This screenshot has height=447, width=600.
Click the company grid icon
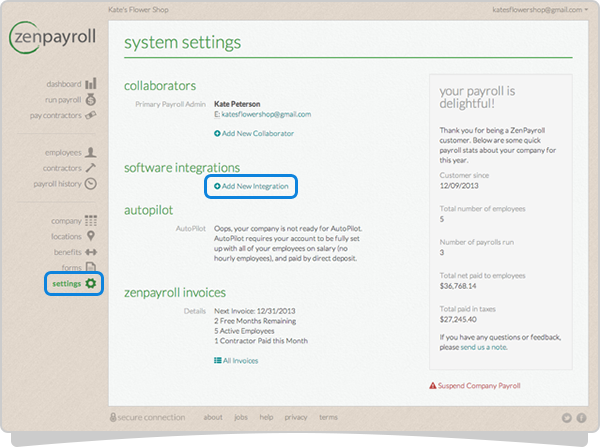(x=91, y=220)
